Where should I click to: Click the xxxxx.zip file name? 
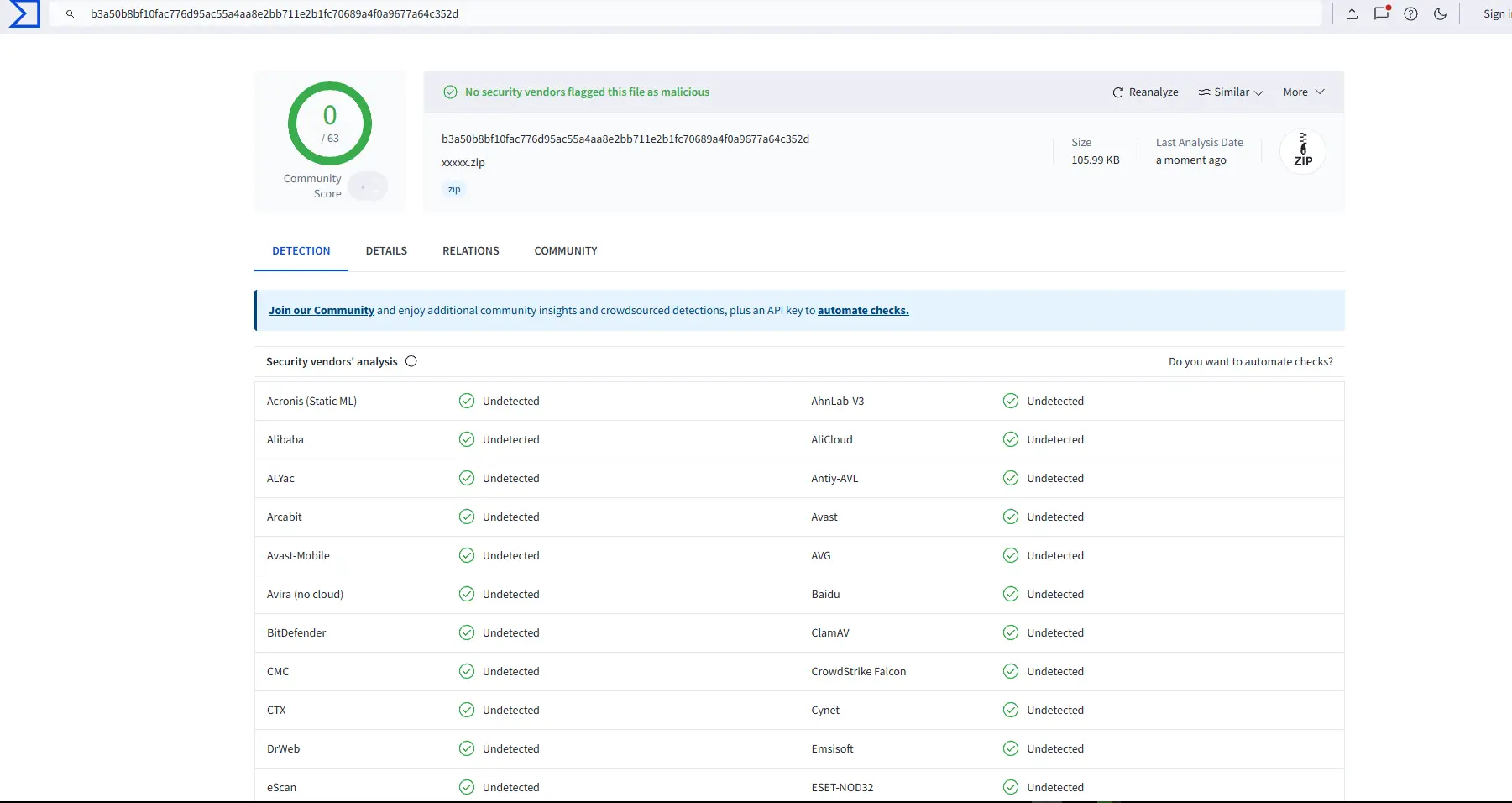pos(463,163)
